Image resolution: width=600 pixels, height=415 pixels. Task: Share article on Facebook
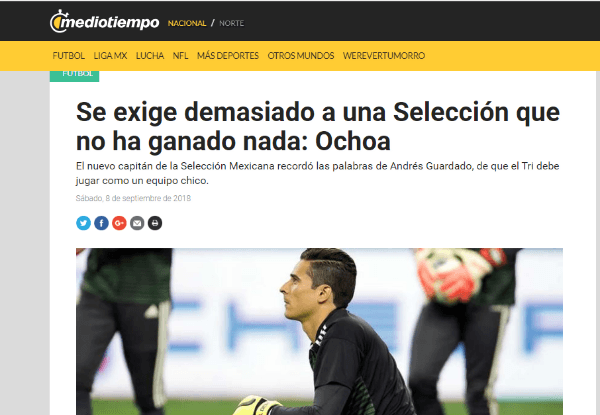(101, 223)
